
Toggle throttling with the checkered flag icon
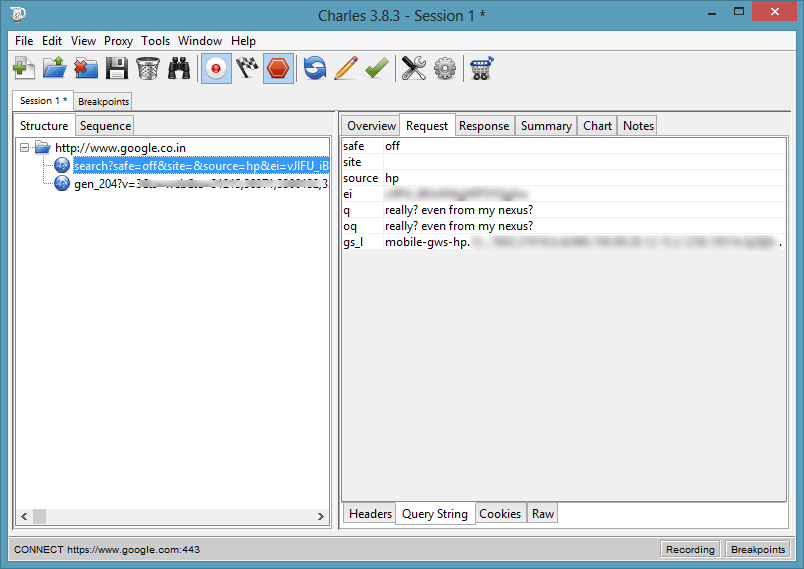(247, 68)
